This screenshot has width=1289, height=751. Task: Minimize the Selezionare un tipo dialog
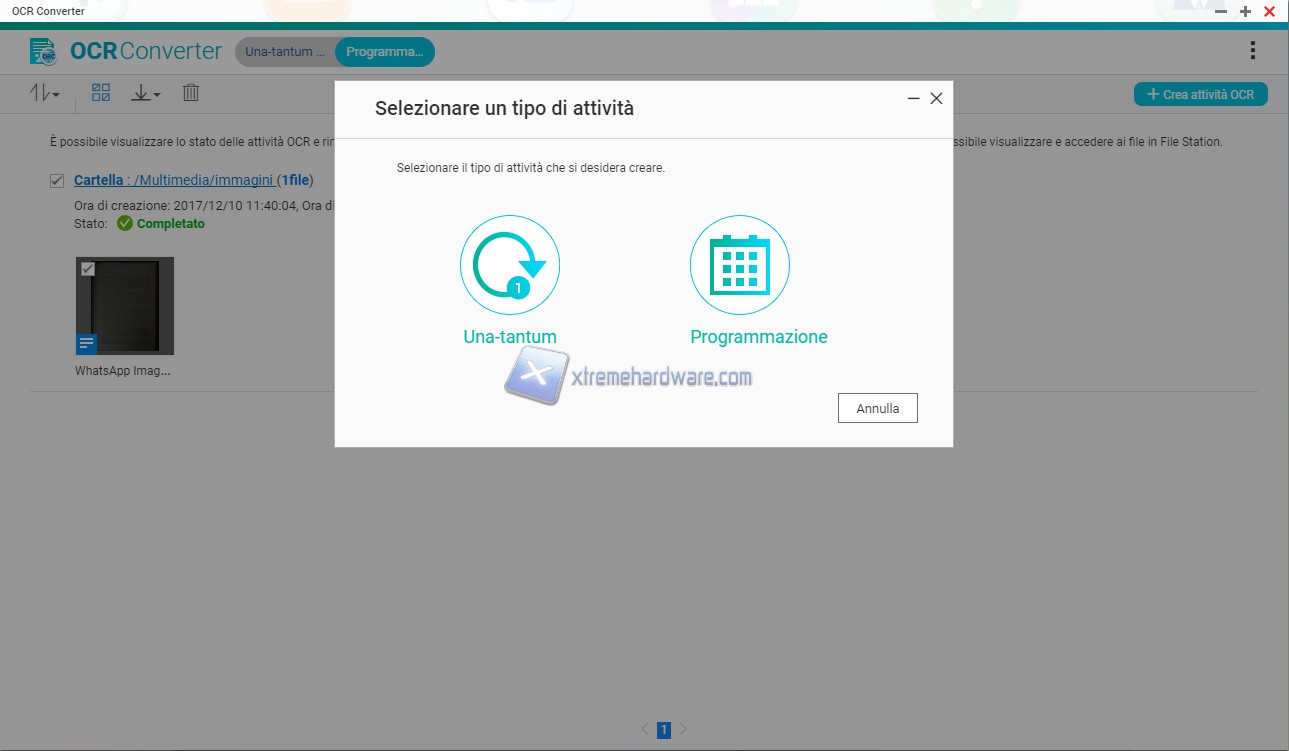tap(913, 99)
